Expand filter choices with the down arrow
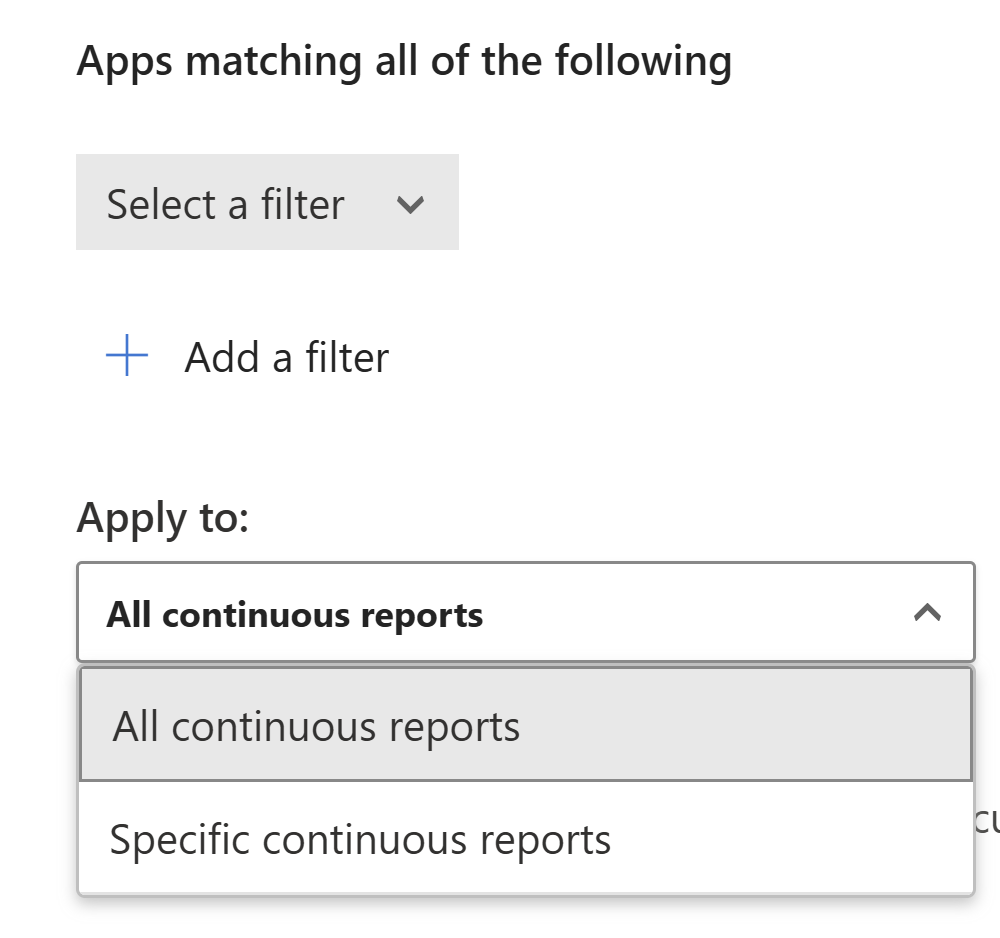Screen dimensions: 1000x938 pos(410,205)
